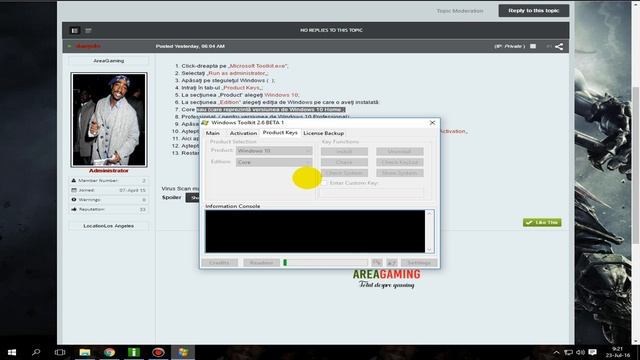Click inside the black Information Console area
The image size is (640, 360).
(x=315, y=231)
